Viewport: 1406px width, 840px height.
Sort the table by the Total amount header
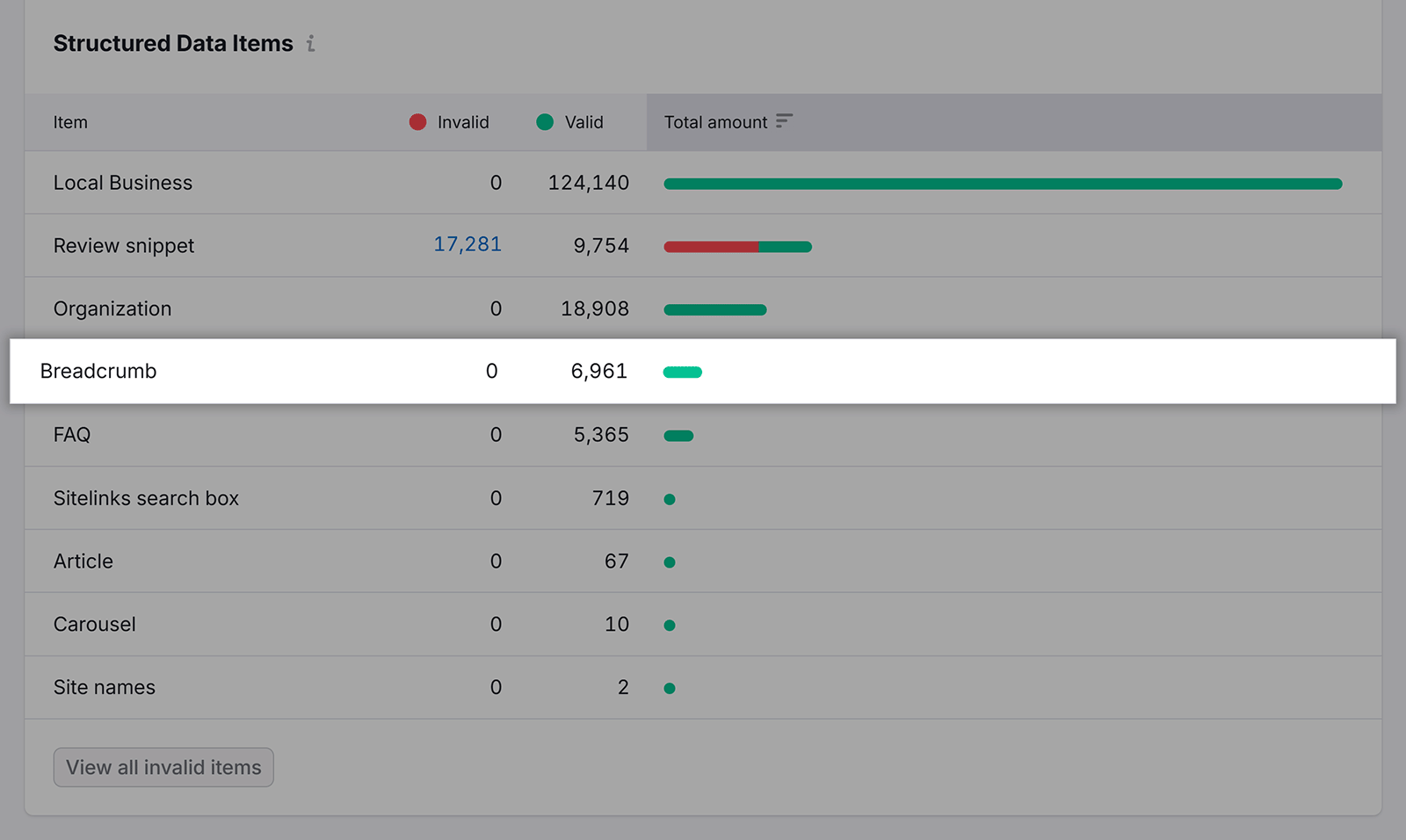(716, 122)
